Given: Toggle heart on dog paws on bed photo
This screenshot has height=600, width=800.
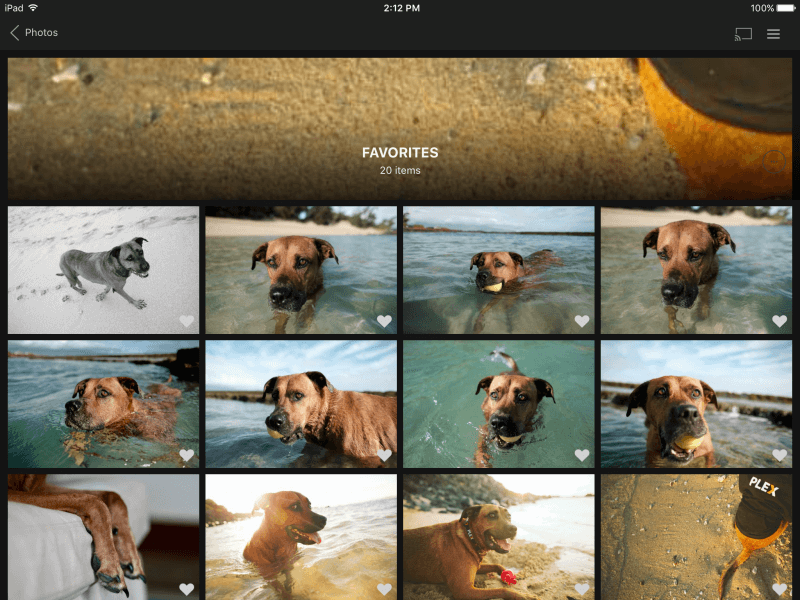Looking at the screenshot, I should point(186,589).
